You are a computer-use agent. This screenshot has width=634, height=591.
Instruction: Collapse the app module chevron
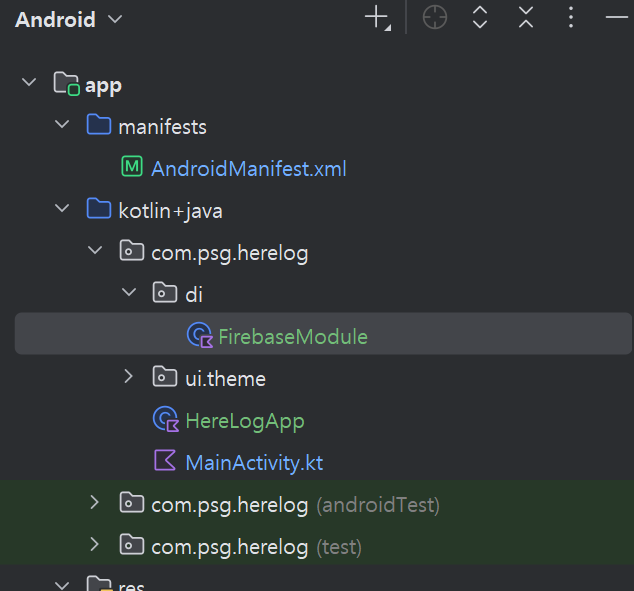pyautogui.click(x=29, y=82)
